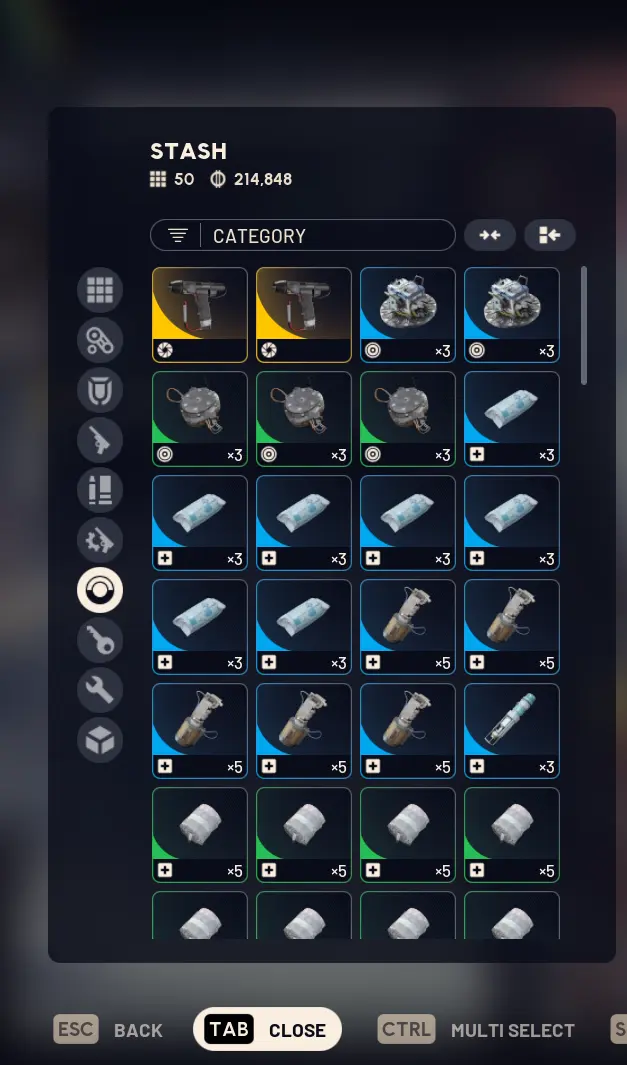Open the wrench tools category filter
This screenshot has height=1065, width=627.
pyautogui.click(x=100, y=690)
